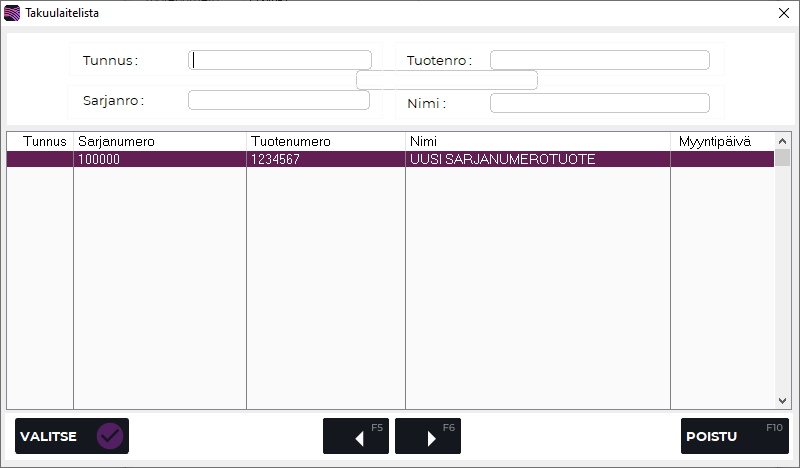Click the Takuulaitelista app icon in title bar

coord(12,13)
